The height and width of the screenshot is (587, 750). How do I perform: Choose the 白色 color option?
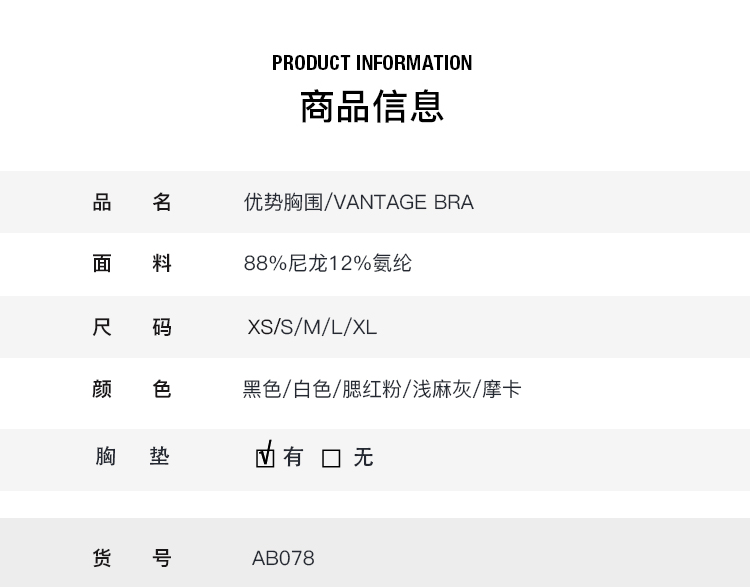[312, 389]
